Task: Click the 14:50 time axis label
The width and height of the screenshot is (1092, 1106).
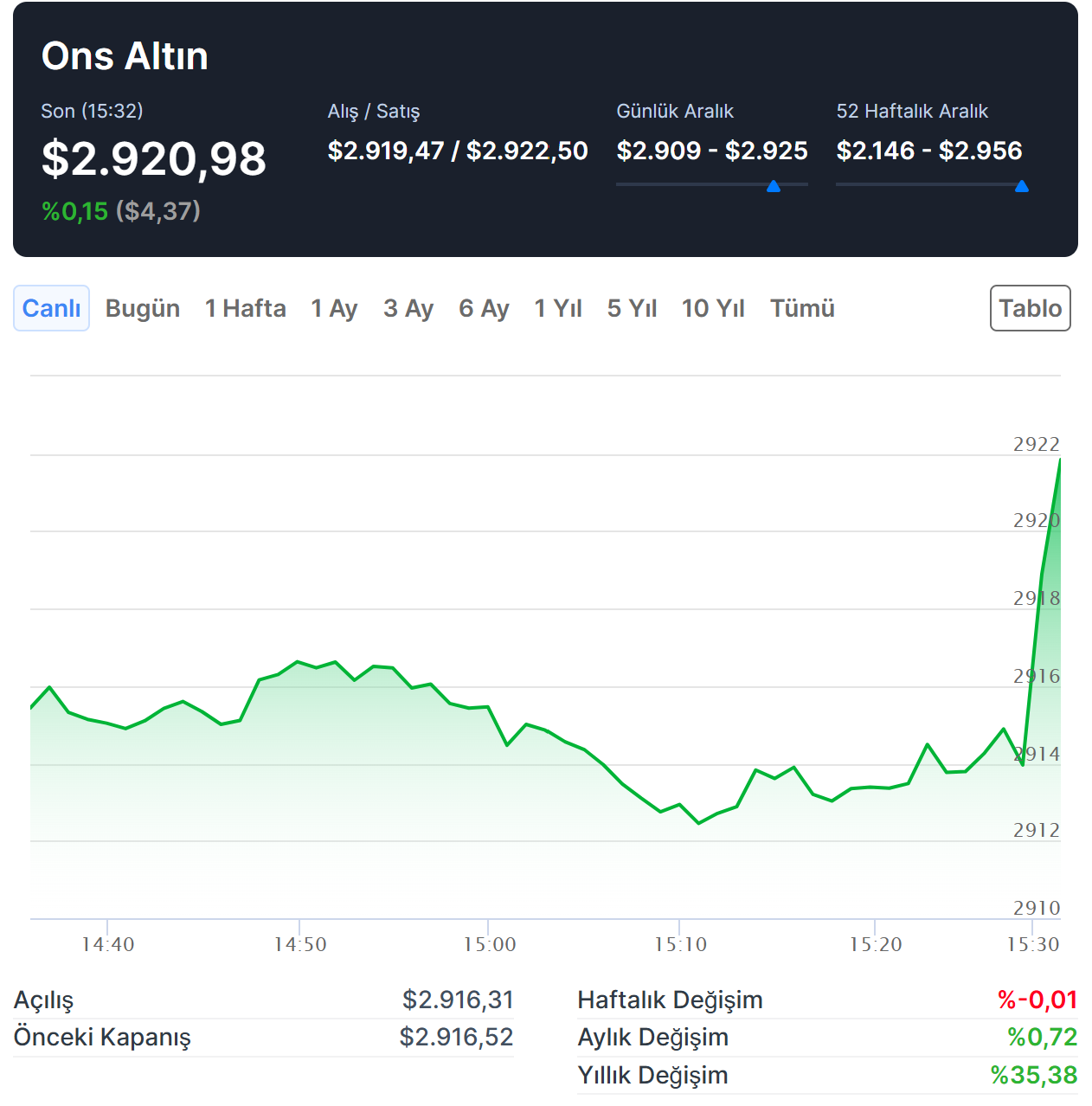Action: (x=300, y=944)
